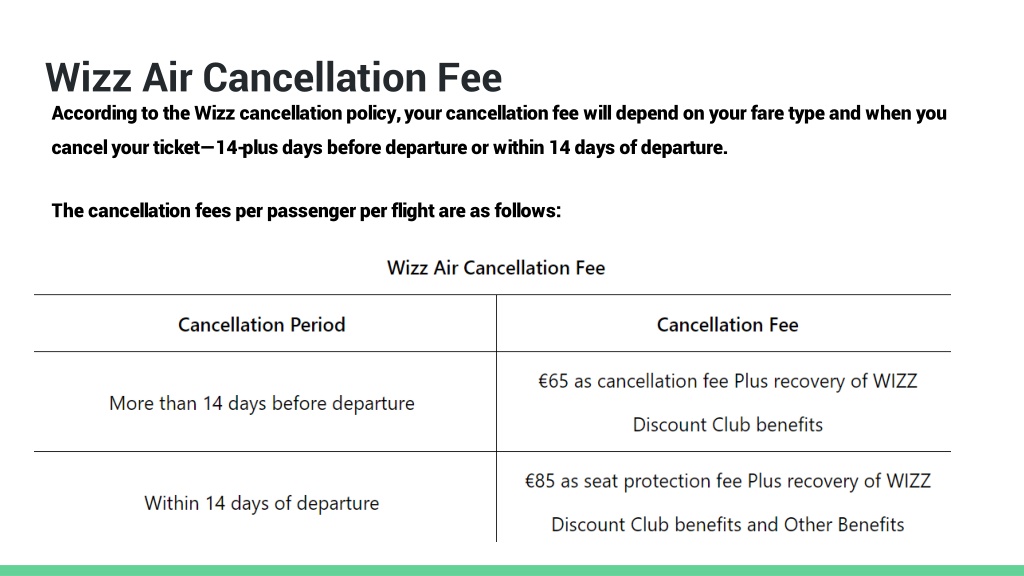1024x576 pixels.
Task: Select the 'Cancellation Fee' column header
Action: point(728,325)
